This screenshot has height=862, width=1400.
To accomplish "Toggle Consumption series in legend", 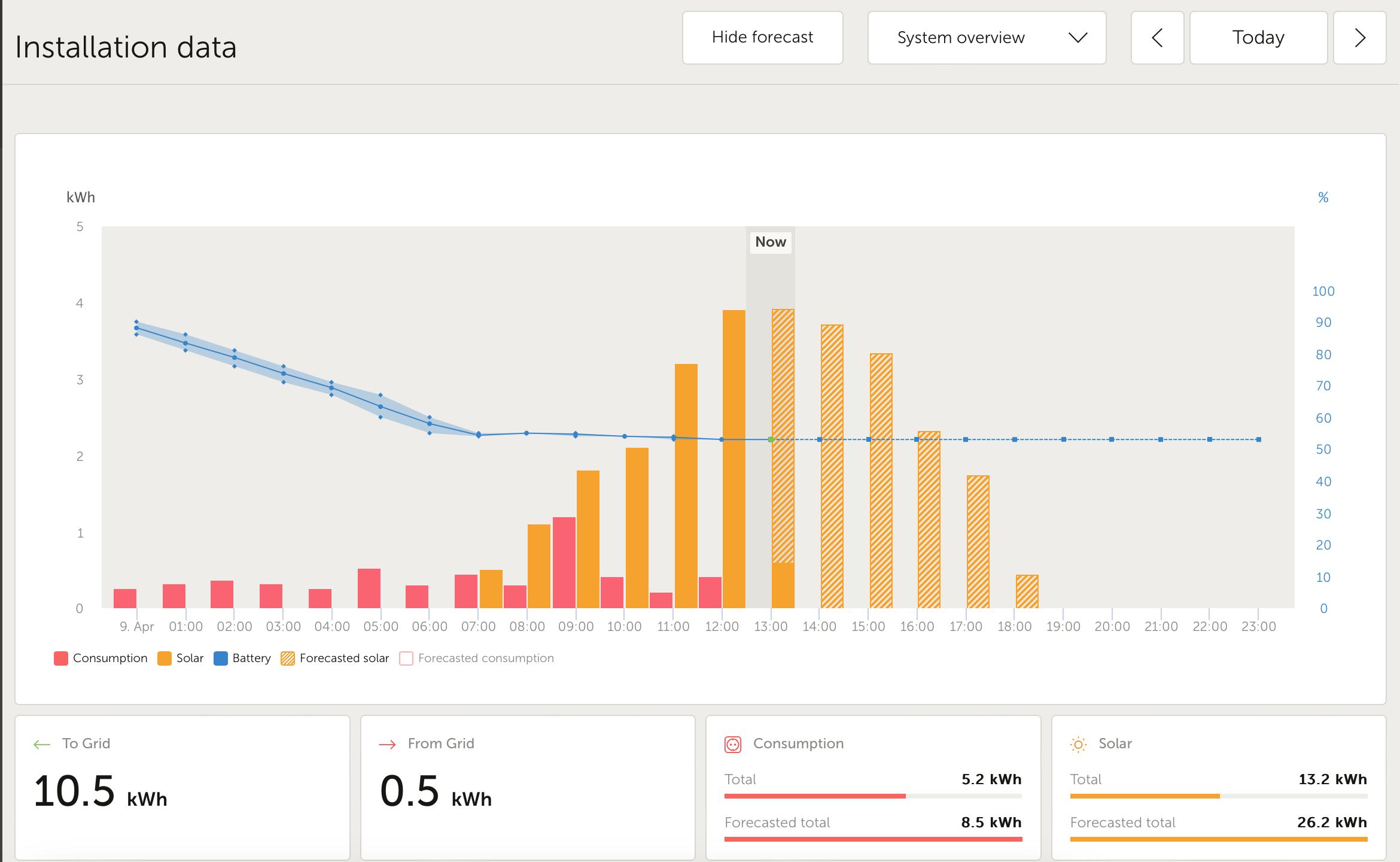I will click(101, 658).
